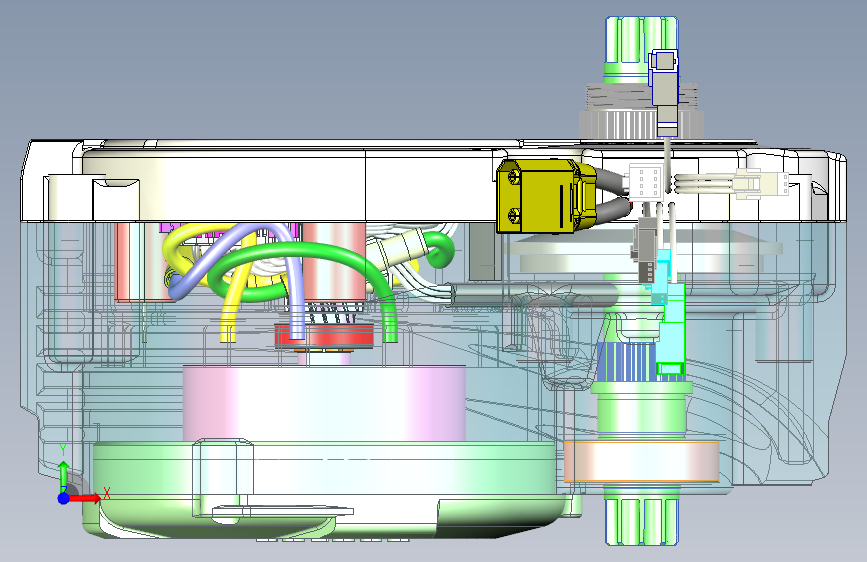Viewport: 867px width, 562px height.
Task: Pick the gray pin connector below white plug
Action: tap(644, 250)
